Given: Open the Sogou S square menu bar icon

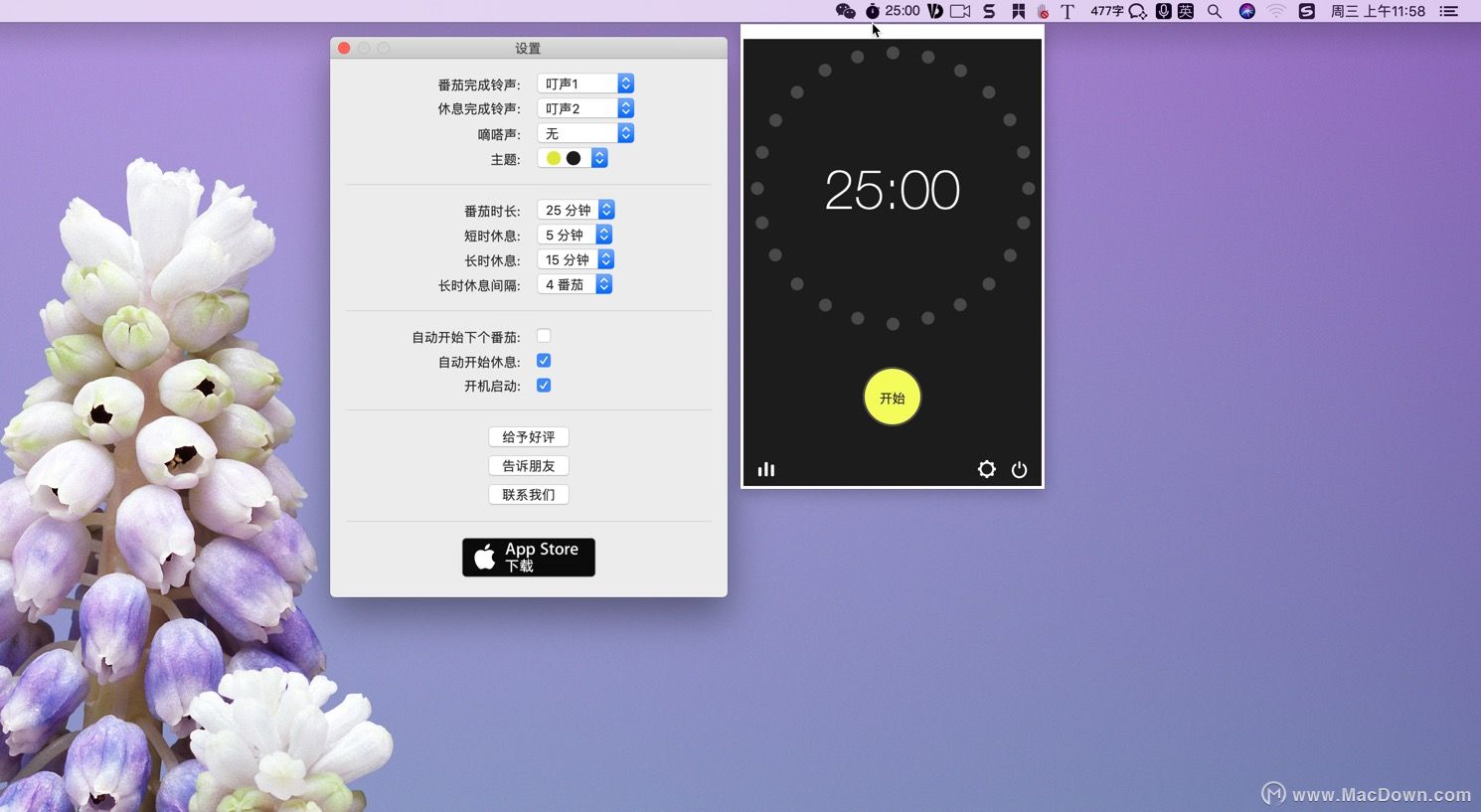Looking at the screenshot, I should [x=1307, y=11].
